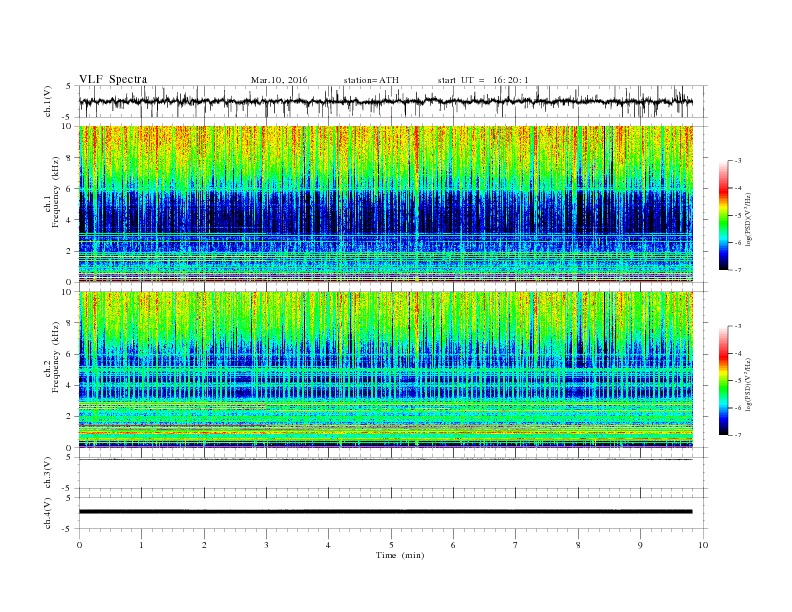Click the ch.4 thick black signal trace

coord(385,512)
